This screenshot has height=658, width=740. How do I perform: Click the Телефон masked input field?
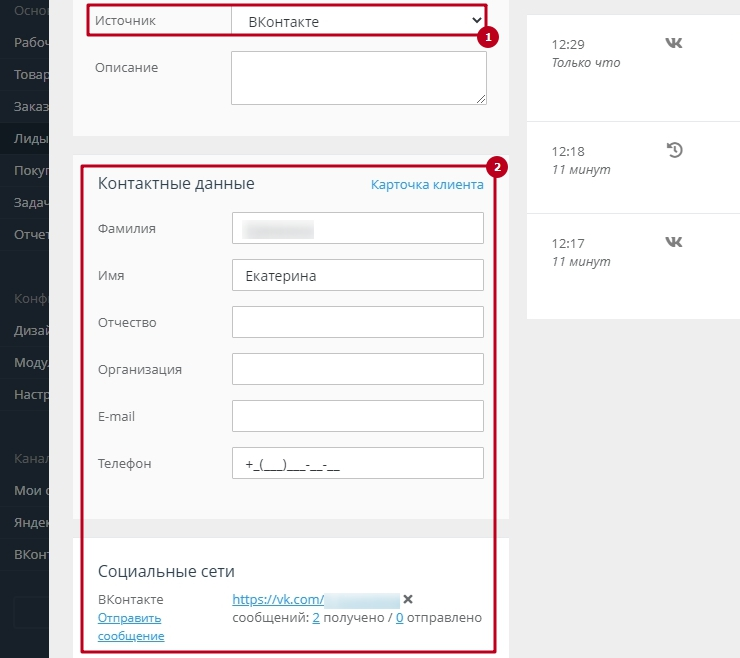[358, 464]
